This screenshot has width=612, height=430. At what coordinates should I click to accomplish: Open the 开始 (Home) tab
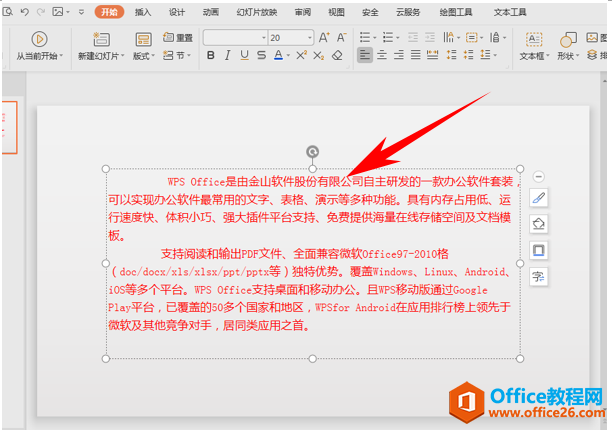coord(109,12)
